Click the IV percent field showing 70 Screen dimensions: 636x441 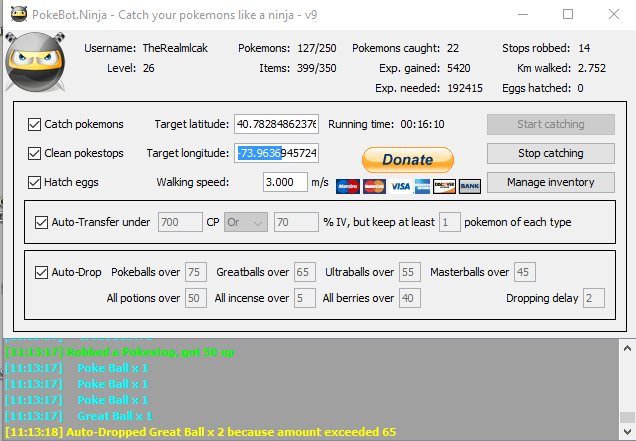click(x=296, y=222)
